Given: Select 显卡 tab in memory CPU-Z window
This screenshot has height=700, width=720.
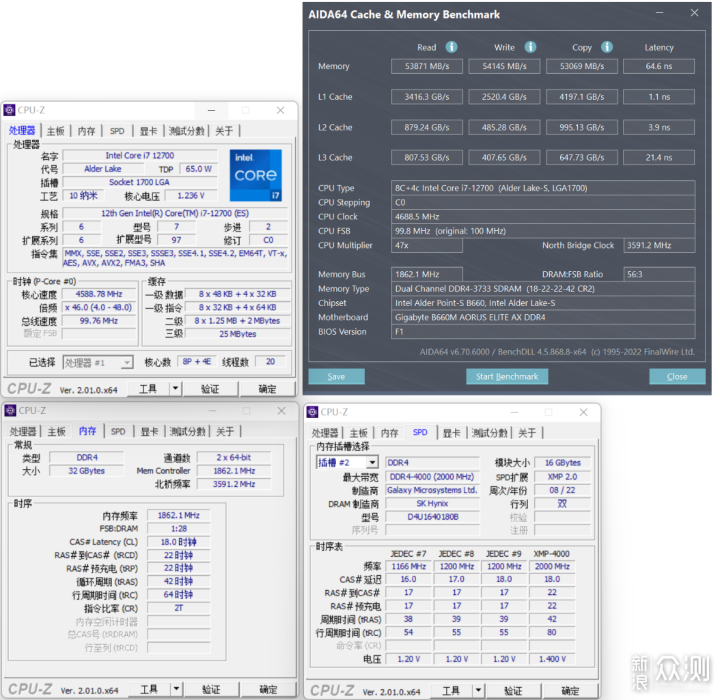Looking at the screenshot, I should pos(149,431).
